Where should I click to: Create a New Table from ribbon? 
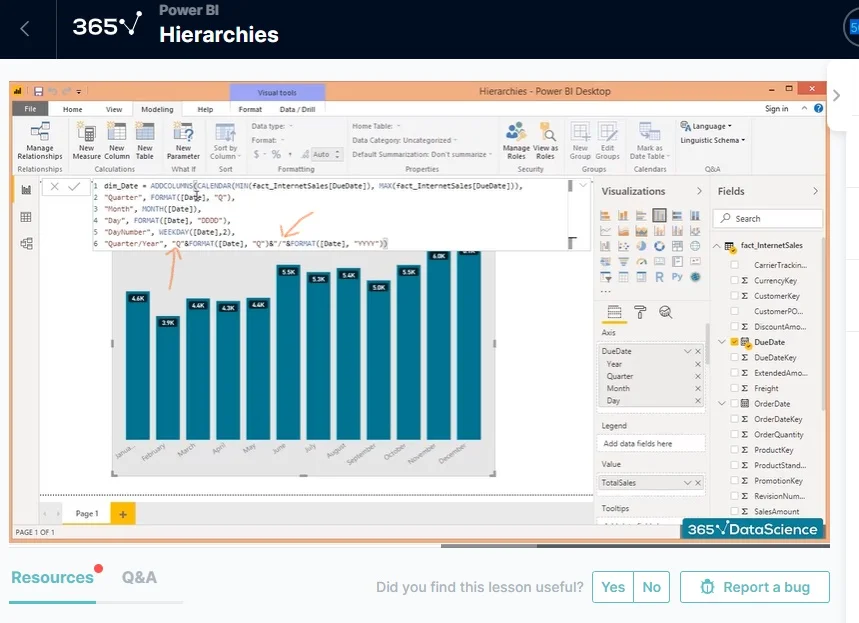point(145,139)
